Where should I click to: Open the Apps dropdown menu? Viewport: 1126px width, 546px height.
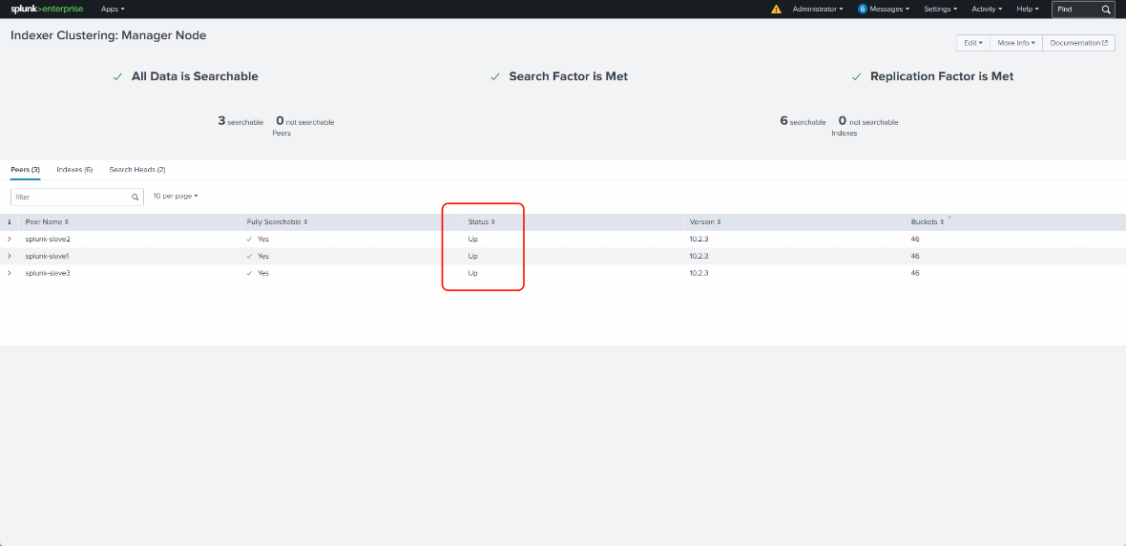point(113,9)
